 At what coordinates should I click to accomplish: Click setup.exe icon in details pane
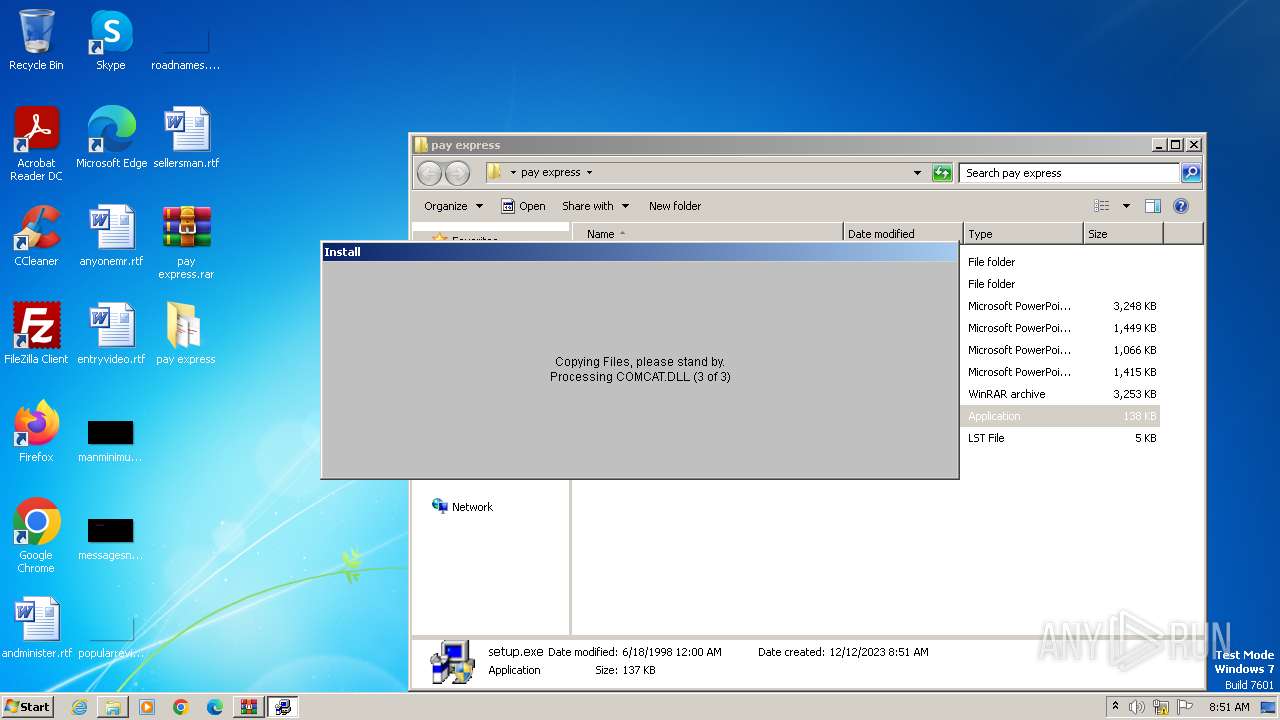[453, 661]
